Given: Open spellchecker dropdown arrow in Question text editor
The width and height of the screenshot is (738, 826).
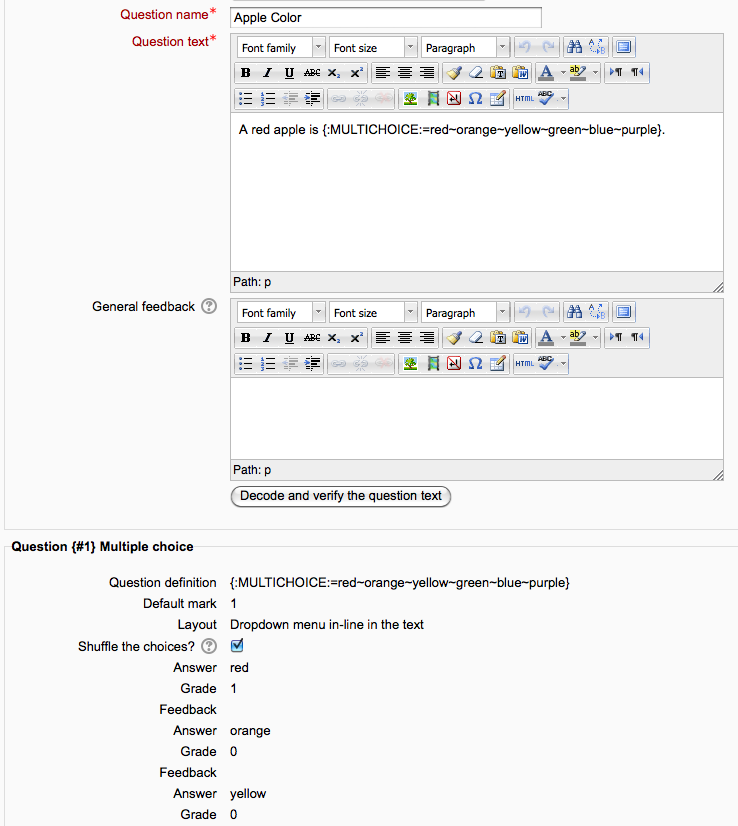Looking at the screenshot, I should 563,99.
